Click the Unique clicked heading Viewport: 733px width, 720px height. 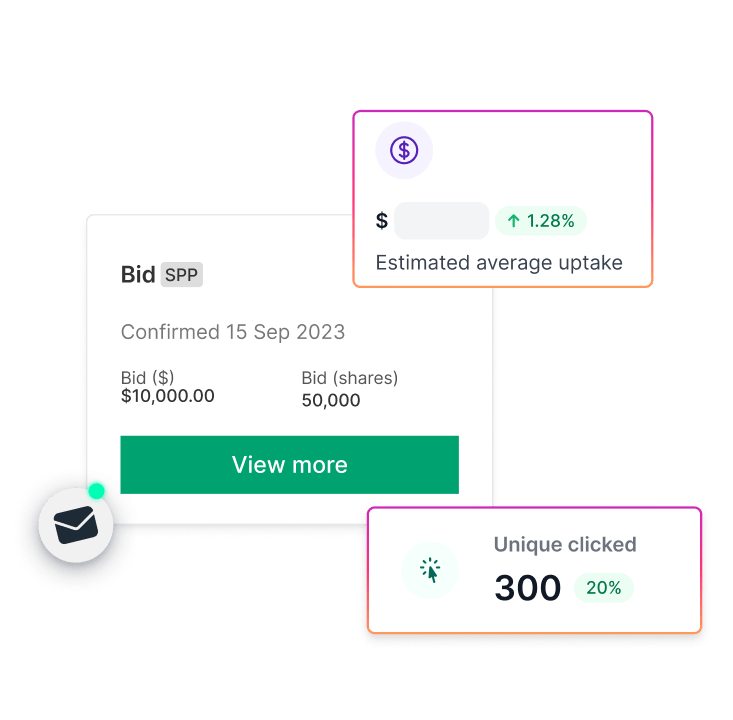tap(565, 544)
